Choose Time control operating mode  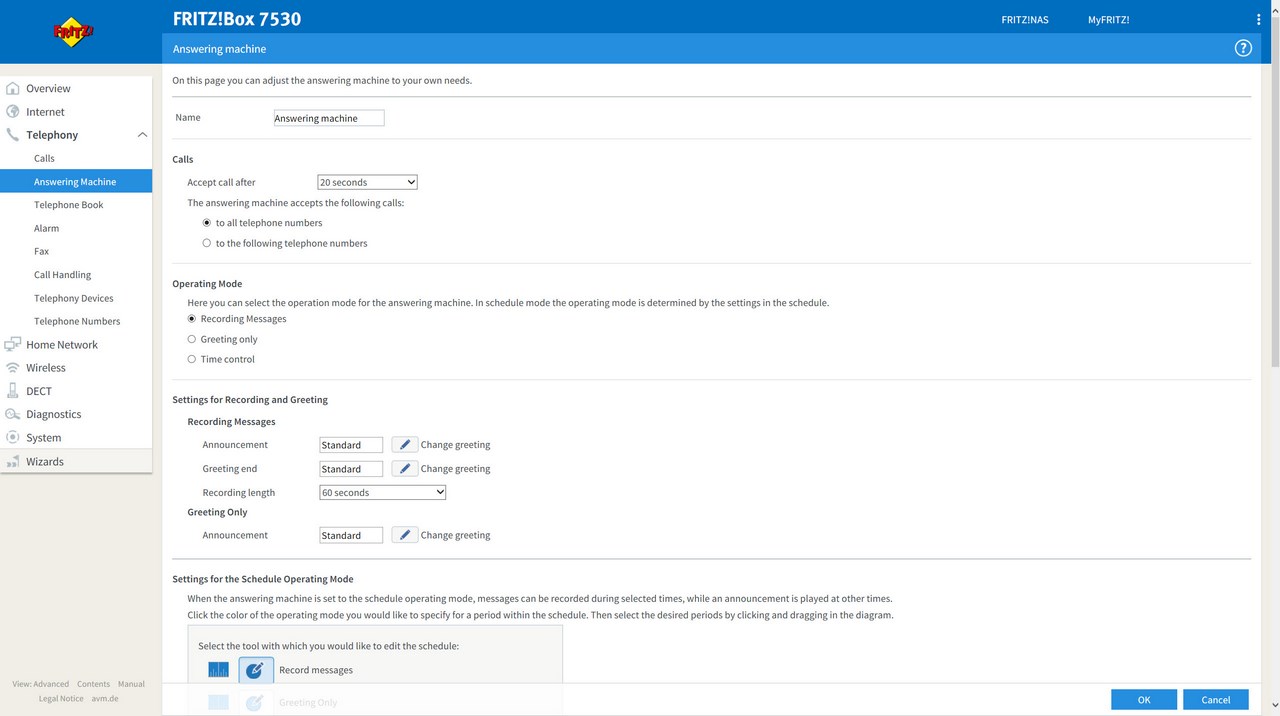coord(192,359)
